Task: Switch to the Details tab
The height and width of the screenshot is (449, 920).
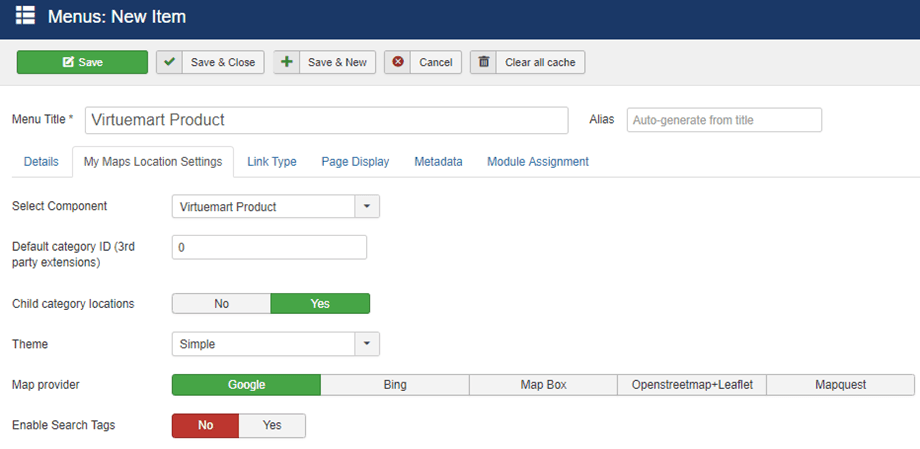Action: 41,161
